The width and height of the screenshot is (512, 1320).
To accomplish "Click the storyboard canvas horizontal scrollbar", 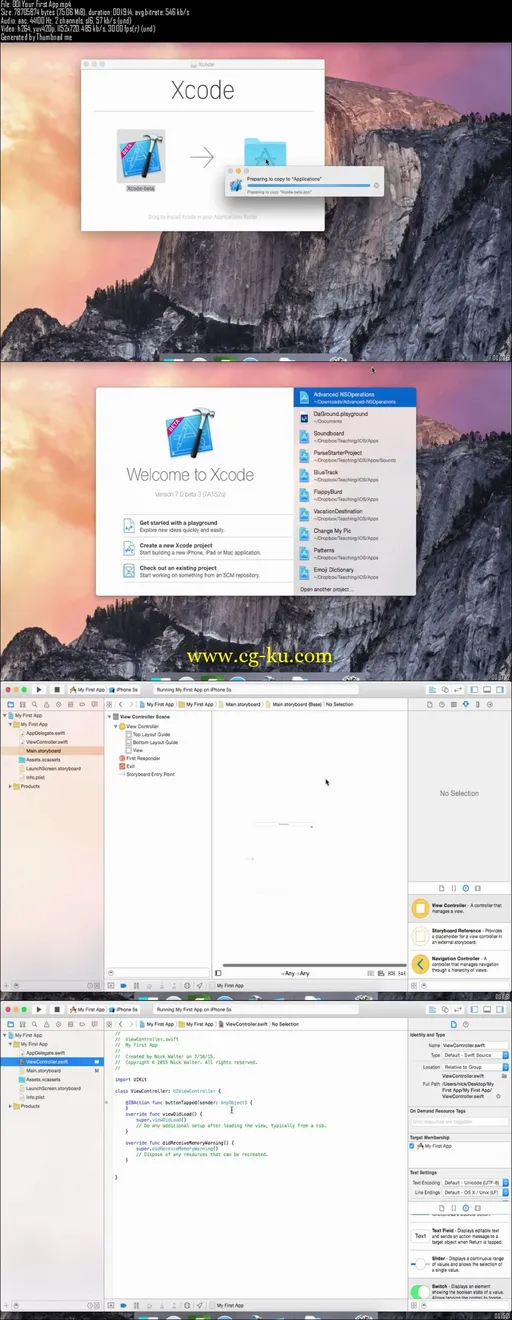I will (313, 965).
